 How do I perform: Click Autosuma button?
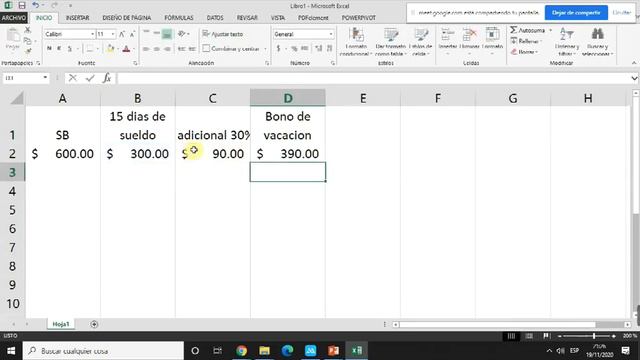click(x=528, y=30)
